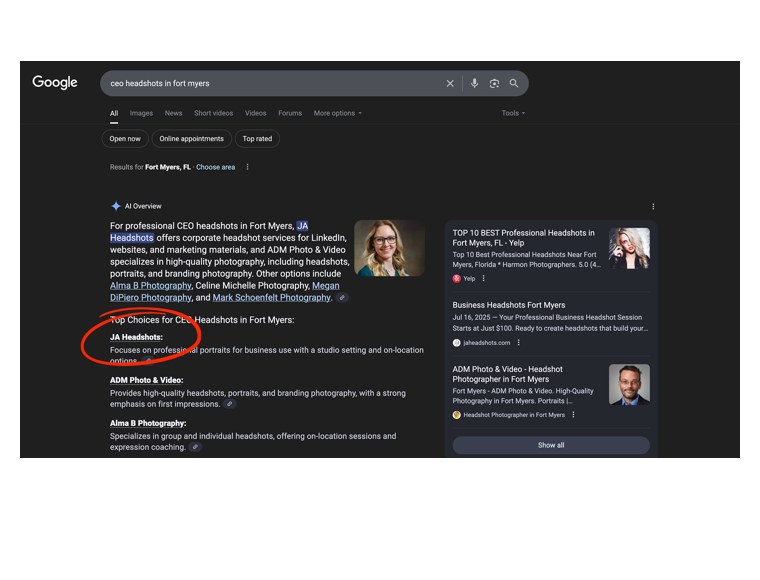
Task: Click the magnifying glass search icon
Action: pyautogui.click(x=514, y=83)
